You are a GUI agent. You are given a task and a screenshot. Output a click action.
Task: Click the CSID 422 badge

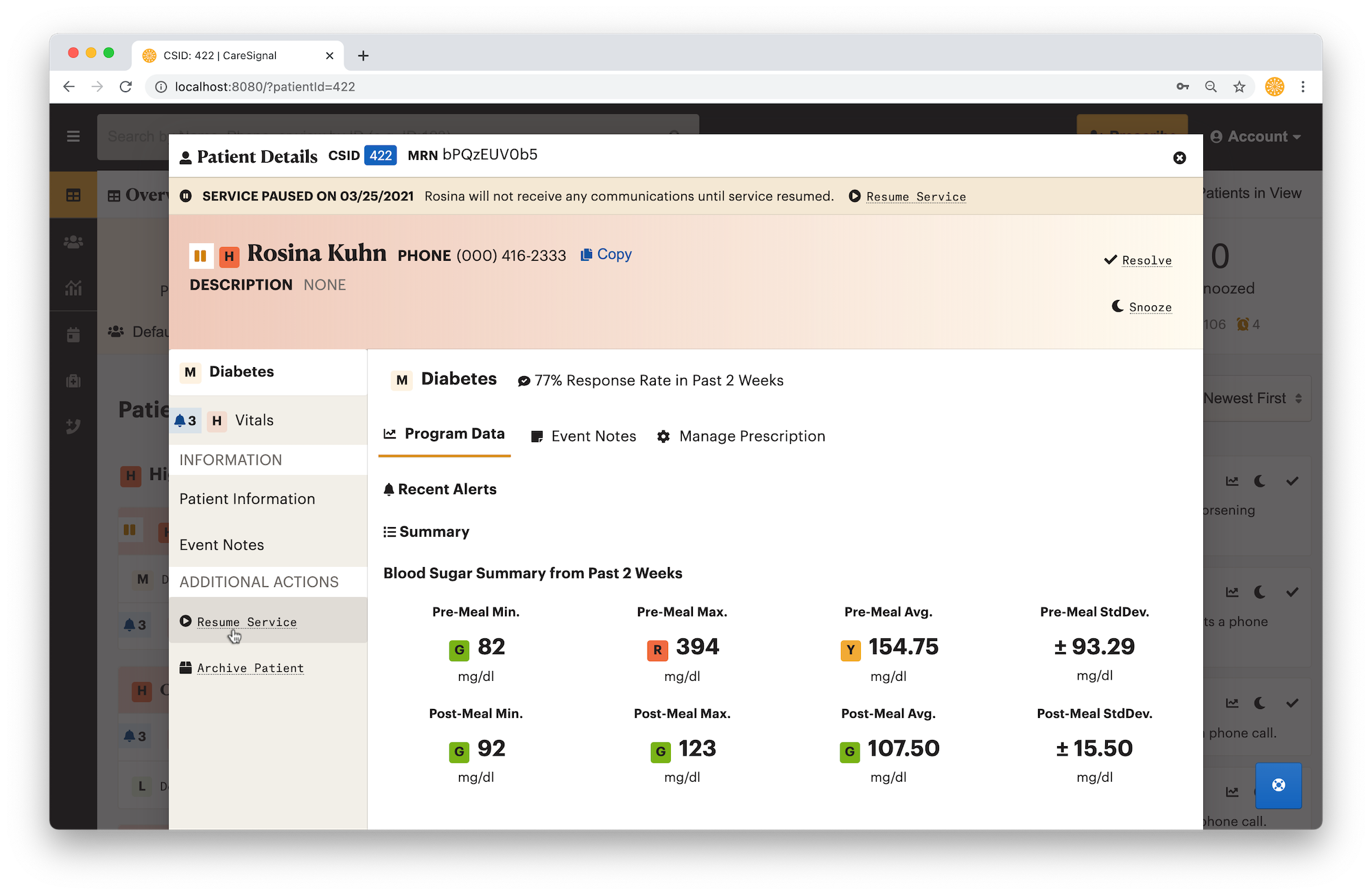381,156
